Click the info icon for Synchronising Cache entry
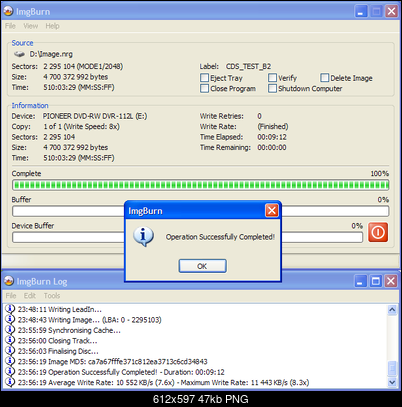 coord(10,330)
